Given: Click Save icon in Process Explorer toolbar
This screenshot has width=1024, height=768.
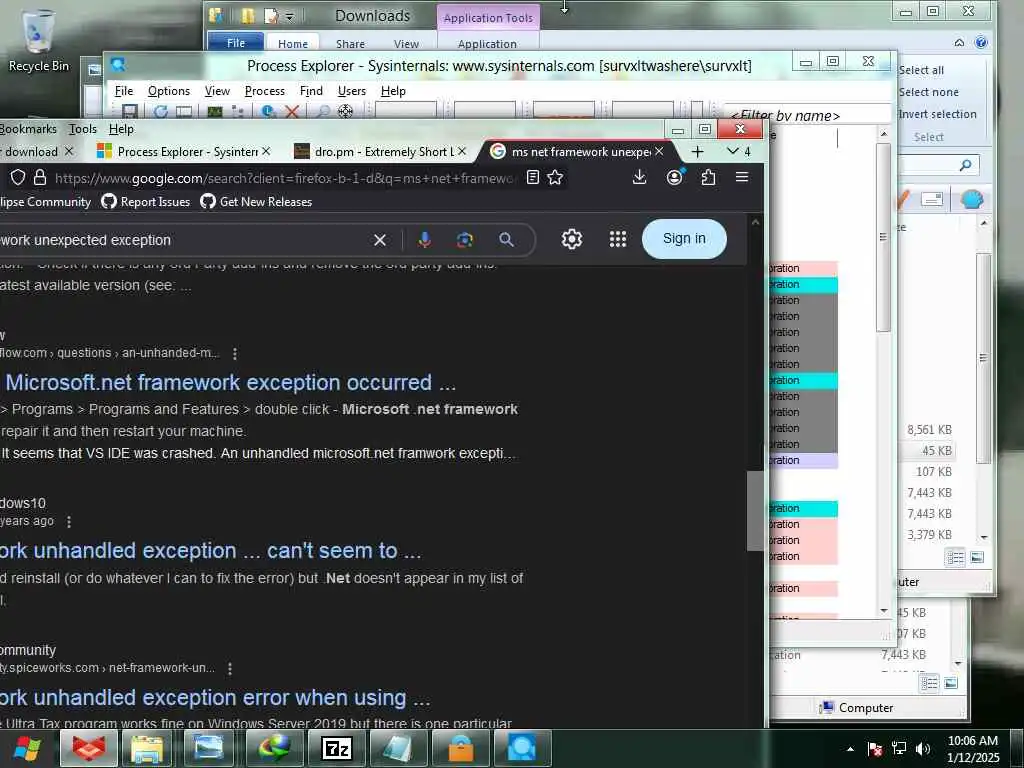Looking at the screenshot, I should [129, 112].
